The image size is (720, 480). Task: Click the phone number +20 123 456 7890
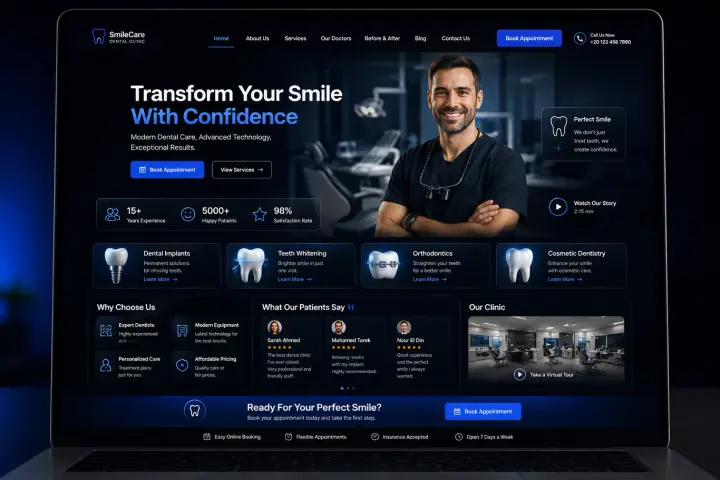click(x=610, y=42)
